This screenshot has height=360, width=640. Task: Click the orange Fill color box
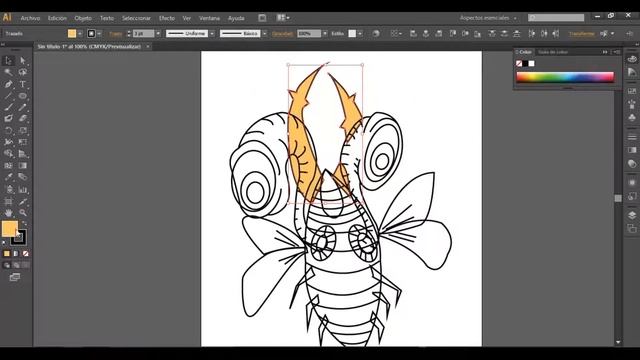point(9,229)
